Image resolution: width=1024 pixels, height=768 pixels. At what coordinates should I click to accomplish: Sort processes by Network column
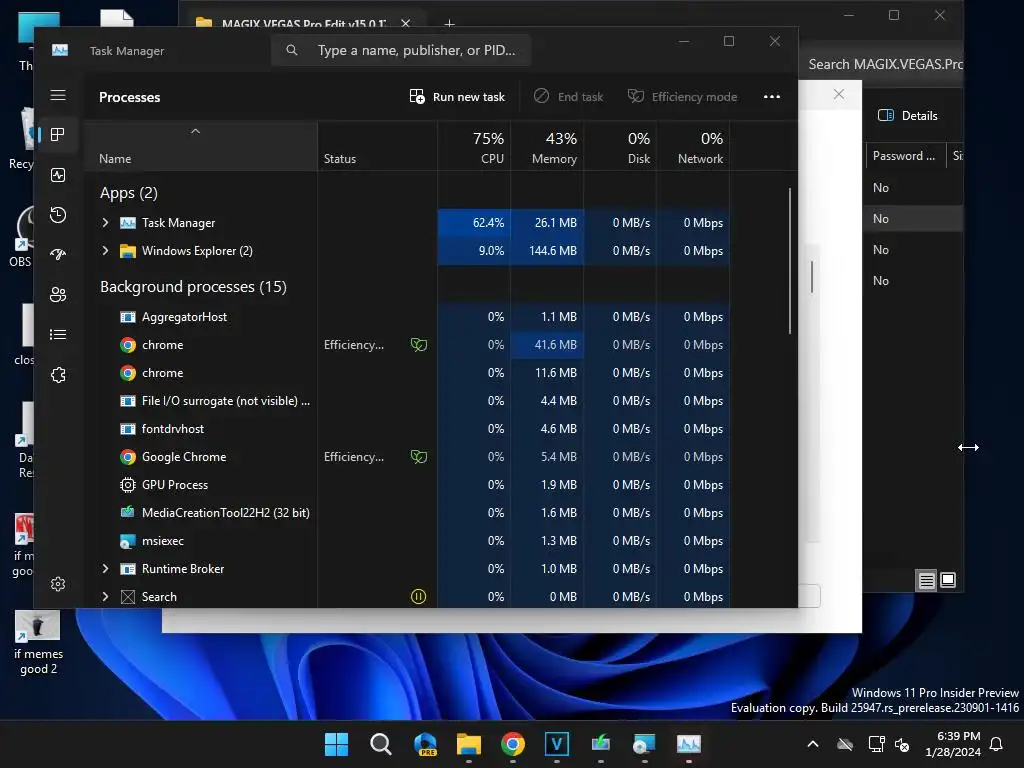tap(694, 147)
